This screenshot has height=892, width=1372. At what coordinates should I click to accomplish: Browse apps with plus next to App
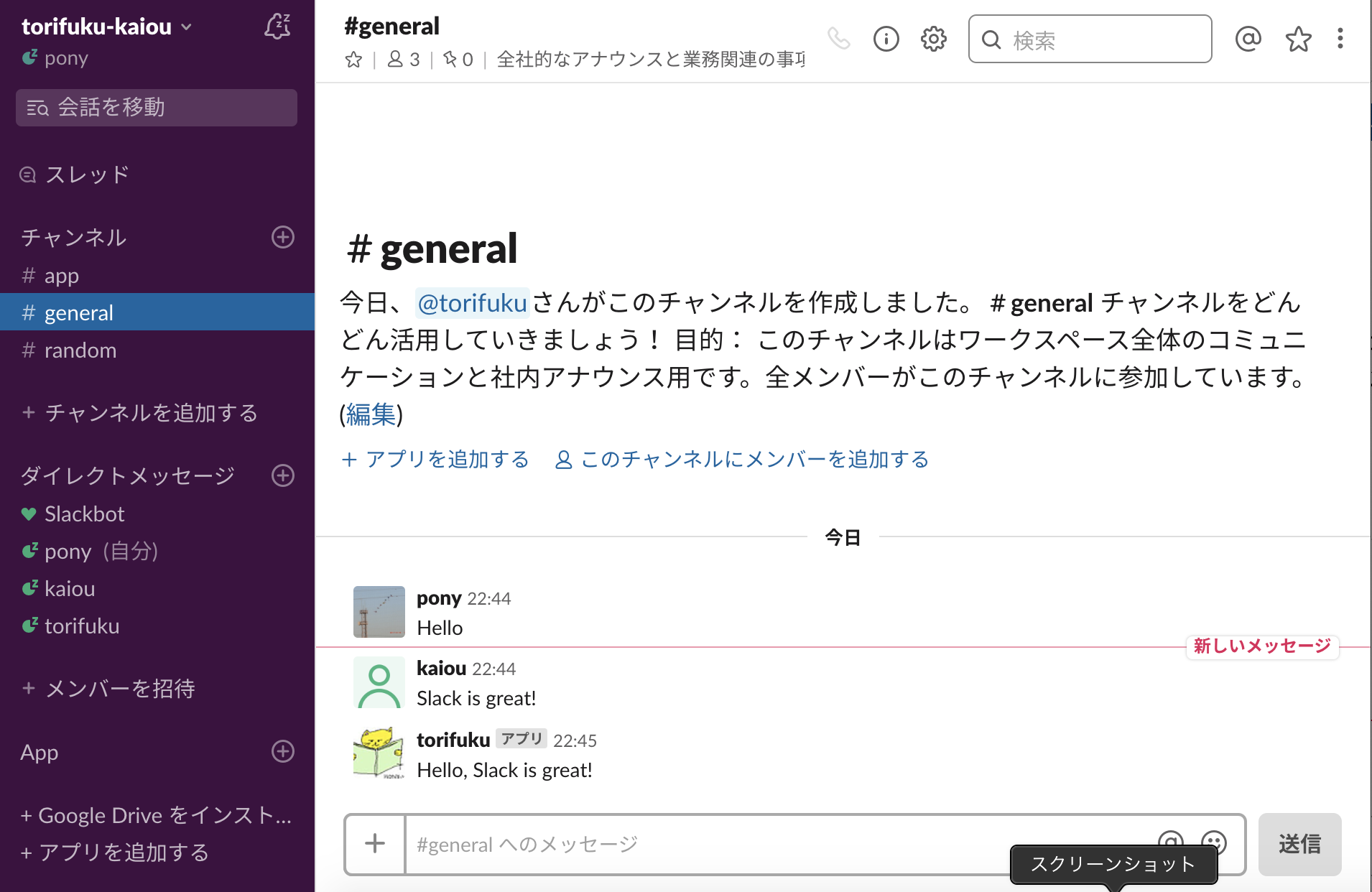283,751
